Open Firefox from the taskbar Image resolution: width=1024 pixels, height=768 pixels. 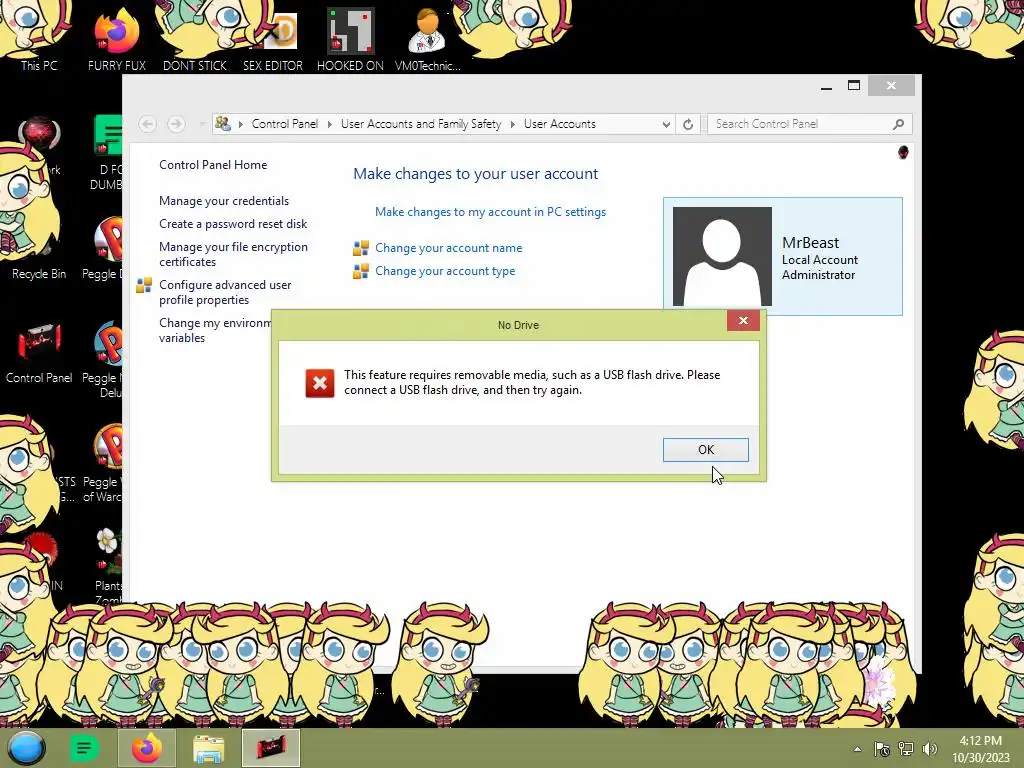click(147, 748)
